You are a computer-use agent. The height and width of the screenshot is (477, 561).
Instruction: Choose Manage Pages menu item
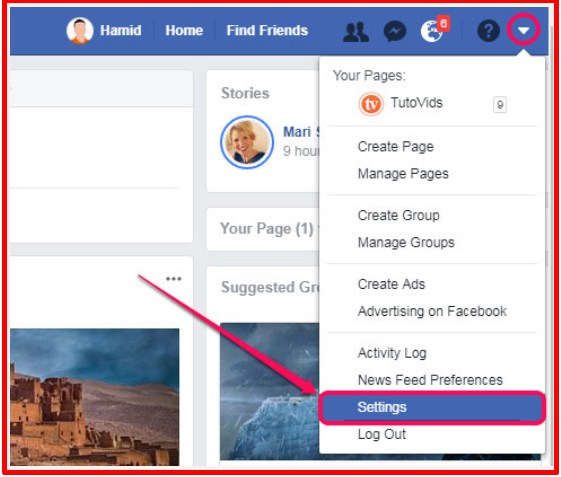click(x=403, y=174)
